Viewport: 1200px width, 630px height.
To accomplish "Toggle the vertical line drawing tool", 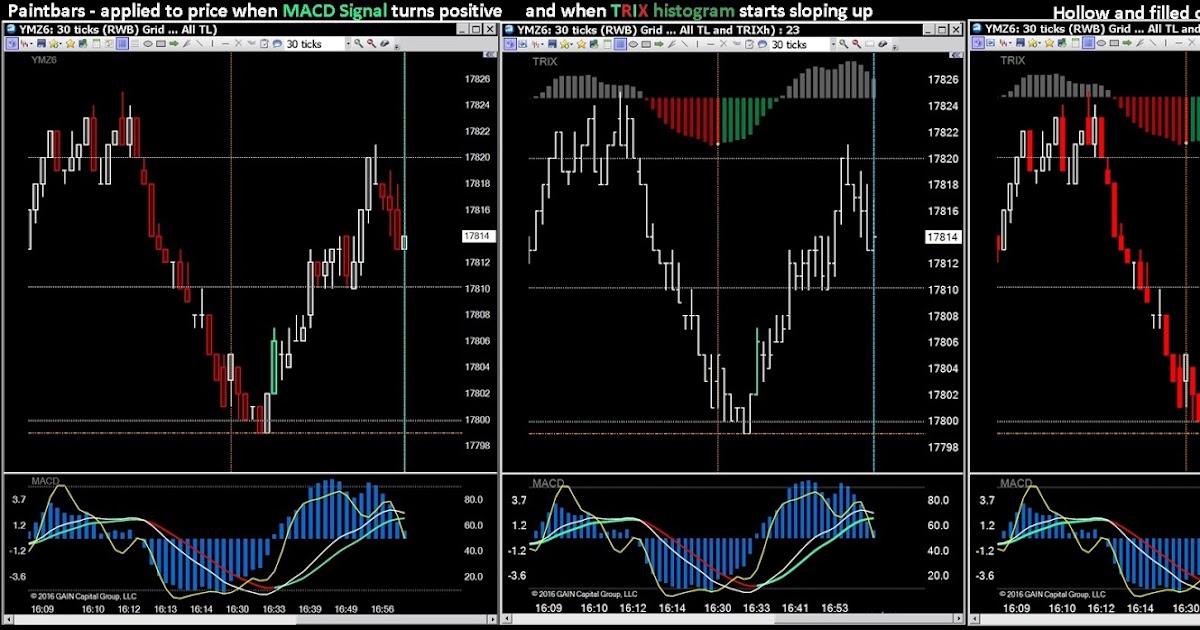I will [212, 45].
